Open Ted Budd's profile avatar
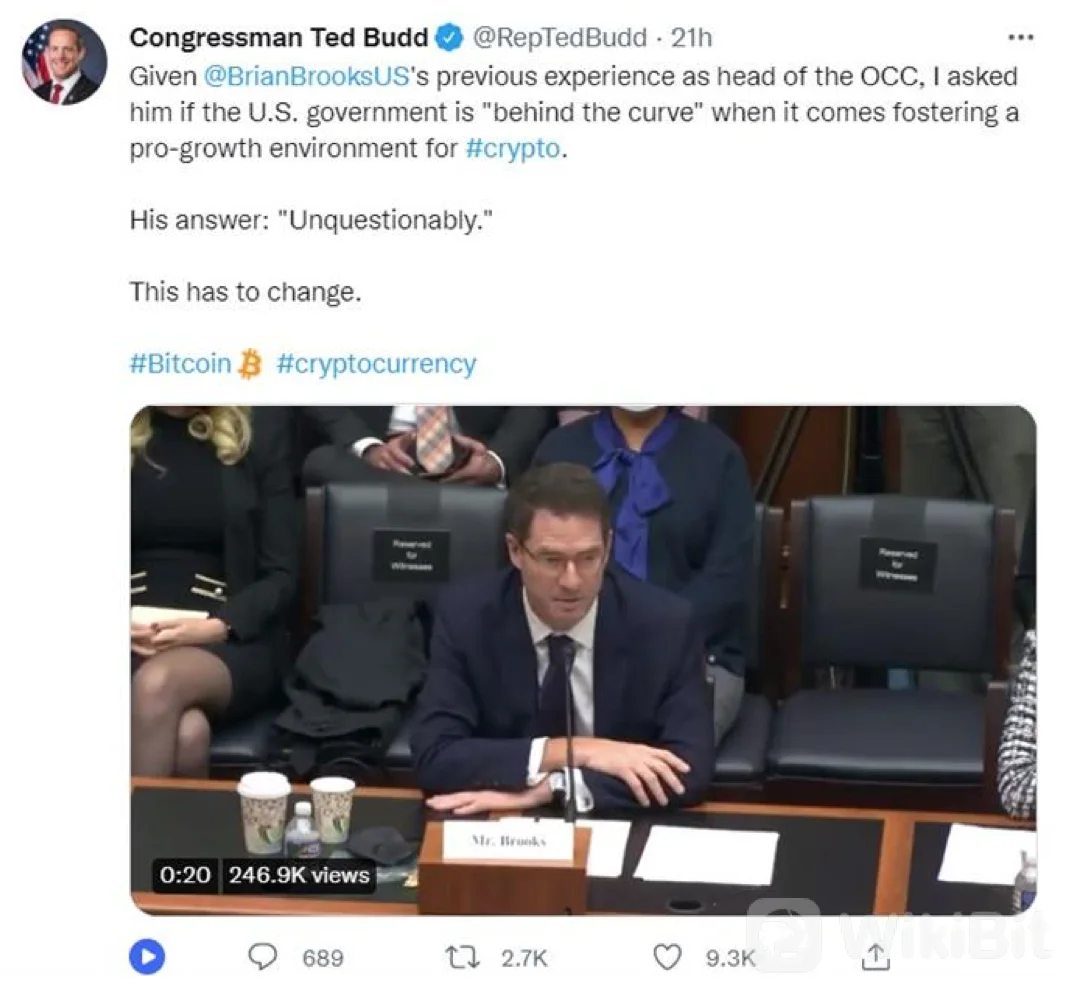The width and height of the screenshot is (1070, 996). pyautogui.click(x=64, y=61)
